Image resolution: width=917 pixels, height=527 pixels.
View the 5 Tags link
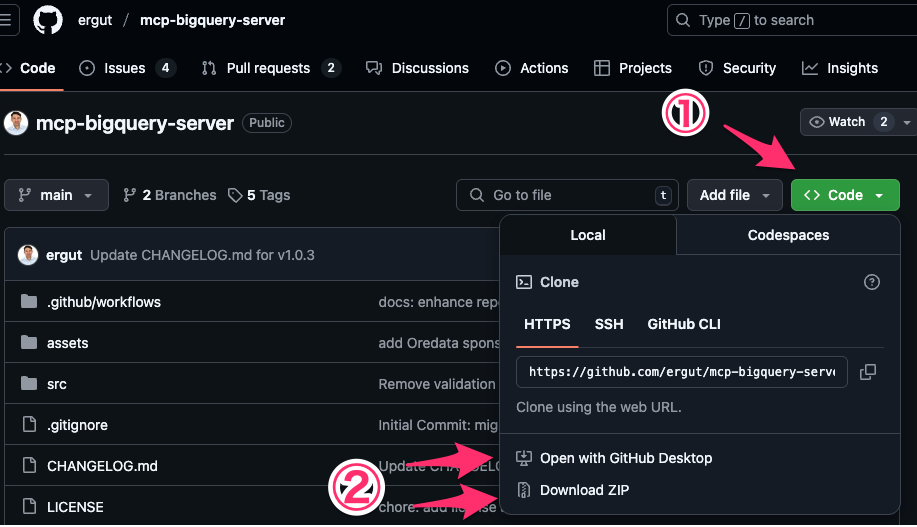259,195
